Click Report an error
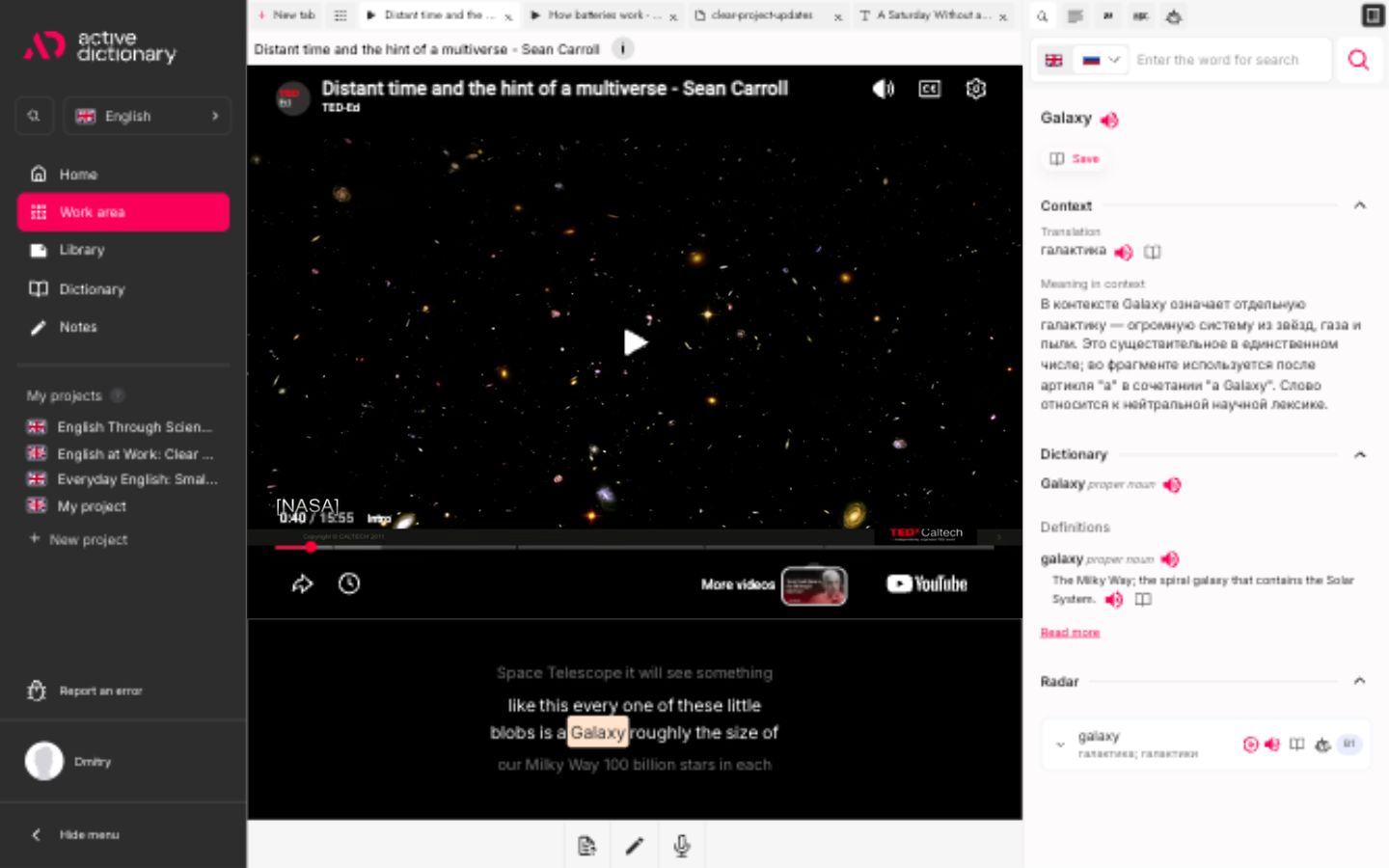 [x=86, y=691]
